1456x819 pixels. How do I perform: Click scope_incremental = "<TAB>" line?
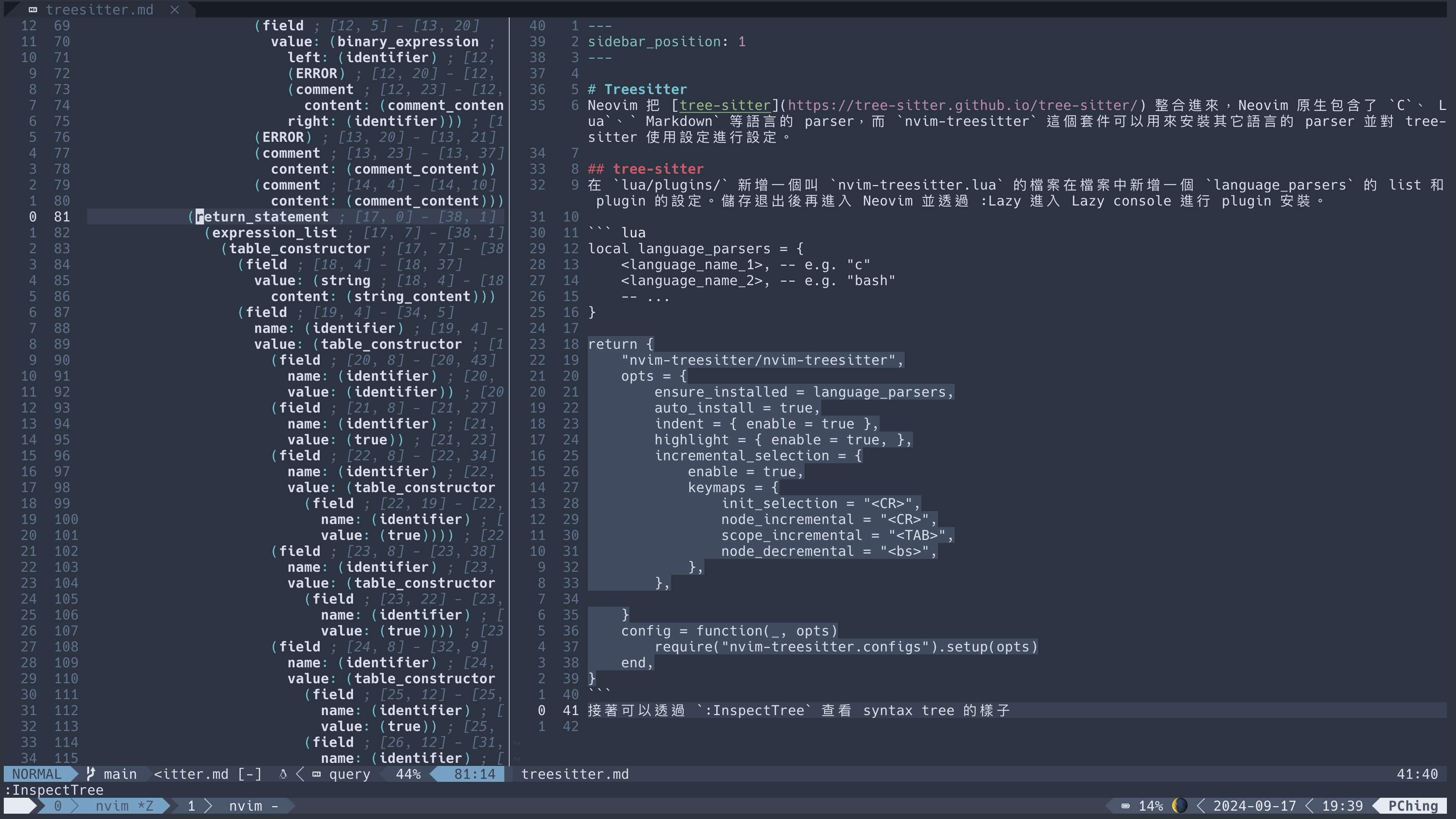pos(837,535)
